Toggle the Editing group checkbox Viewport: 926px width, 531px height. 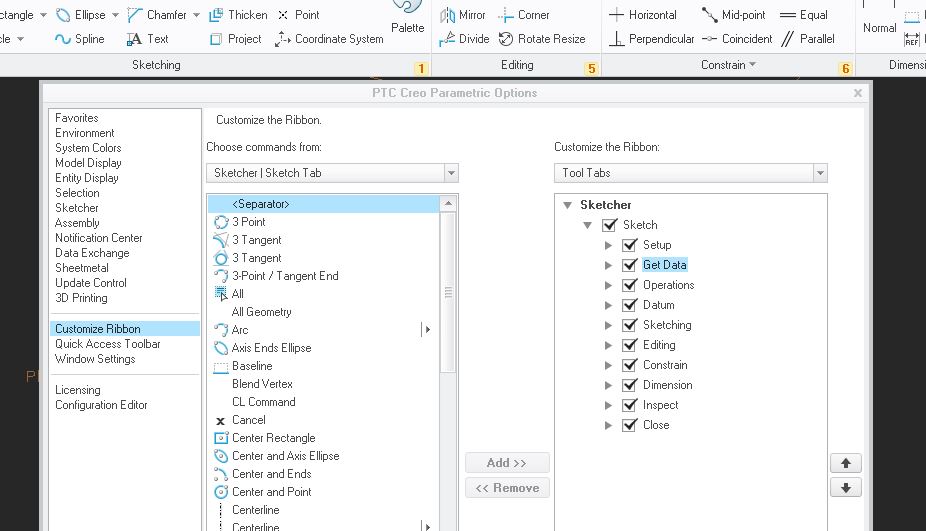630,346
